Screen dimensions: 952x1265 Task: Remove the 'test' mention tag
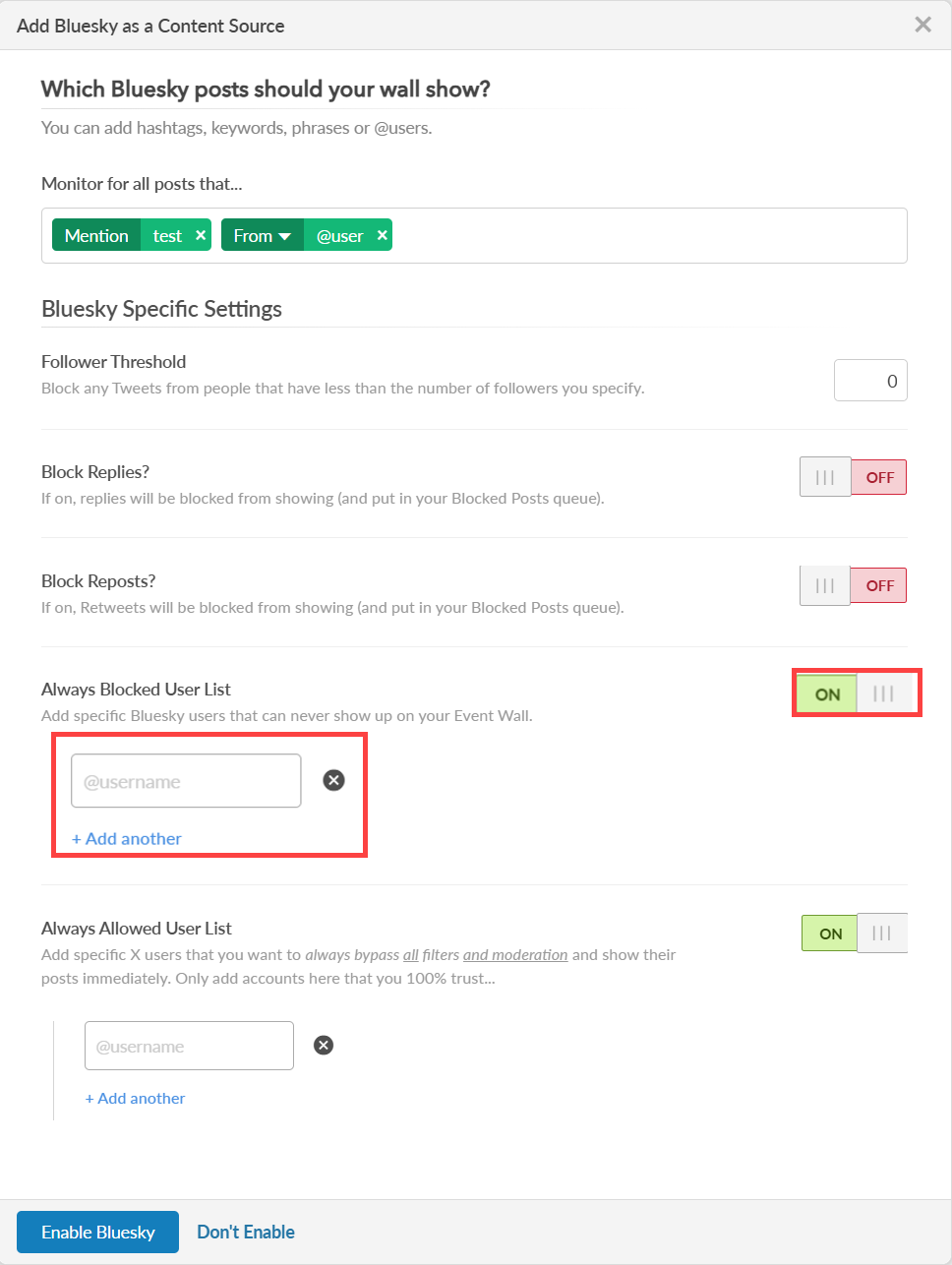201,235
